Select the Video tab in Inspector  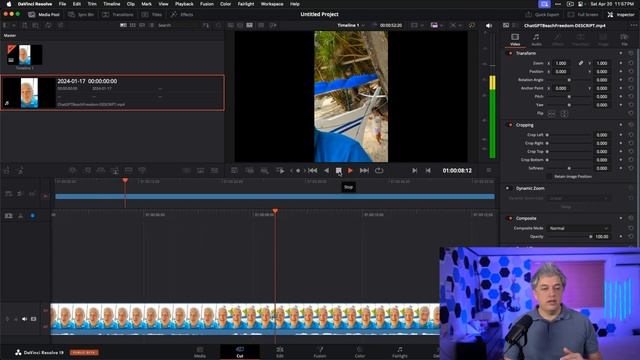pos(515,40)
